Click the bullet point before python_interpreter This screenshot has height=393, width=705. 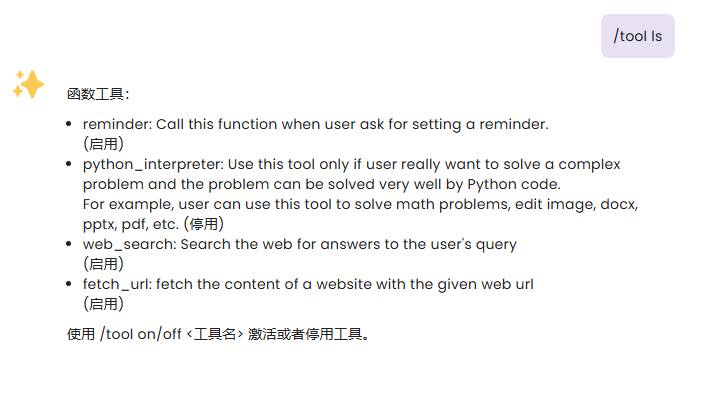coord(69,164)
